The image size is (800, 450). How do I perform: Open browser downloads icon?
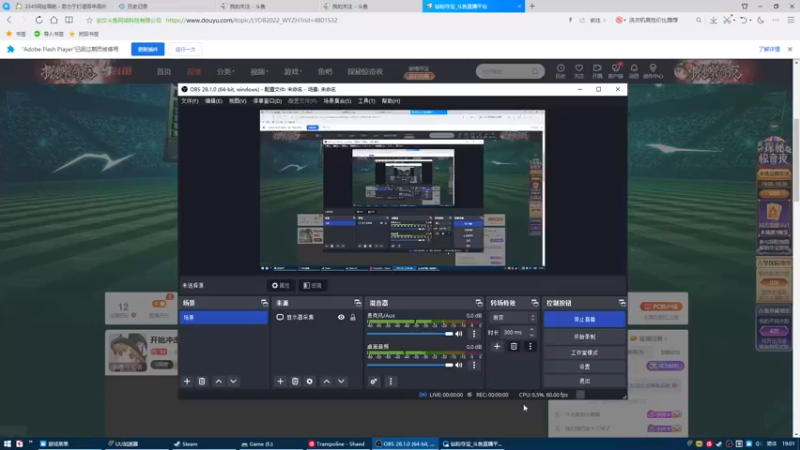pos(713,20)
